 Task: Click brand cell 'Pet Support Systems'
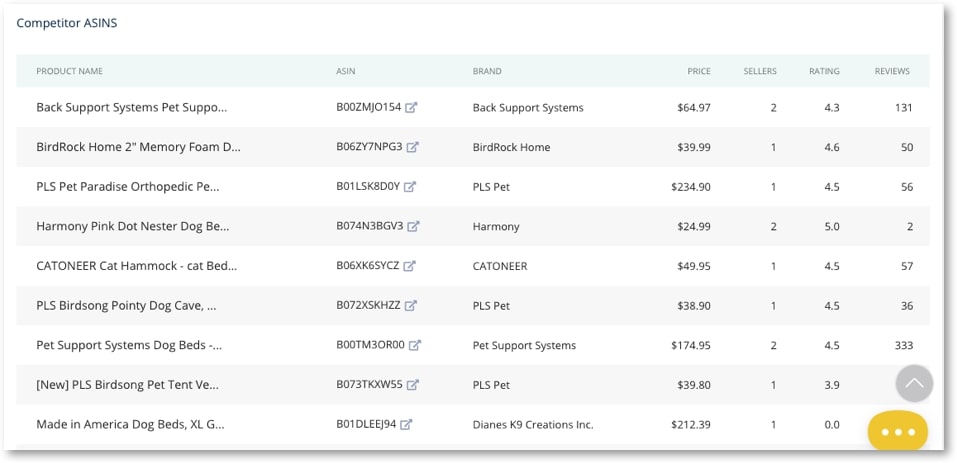(524, 346)
